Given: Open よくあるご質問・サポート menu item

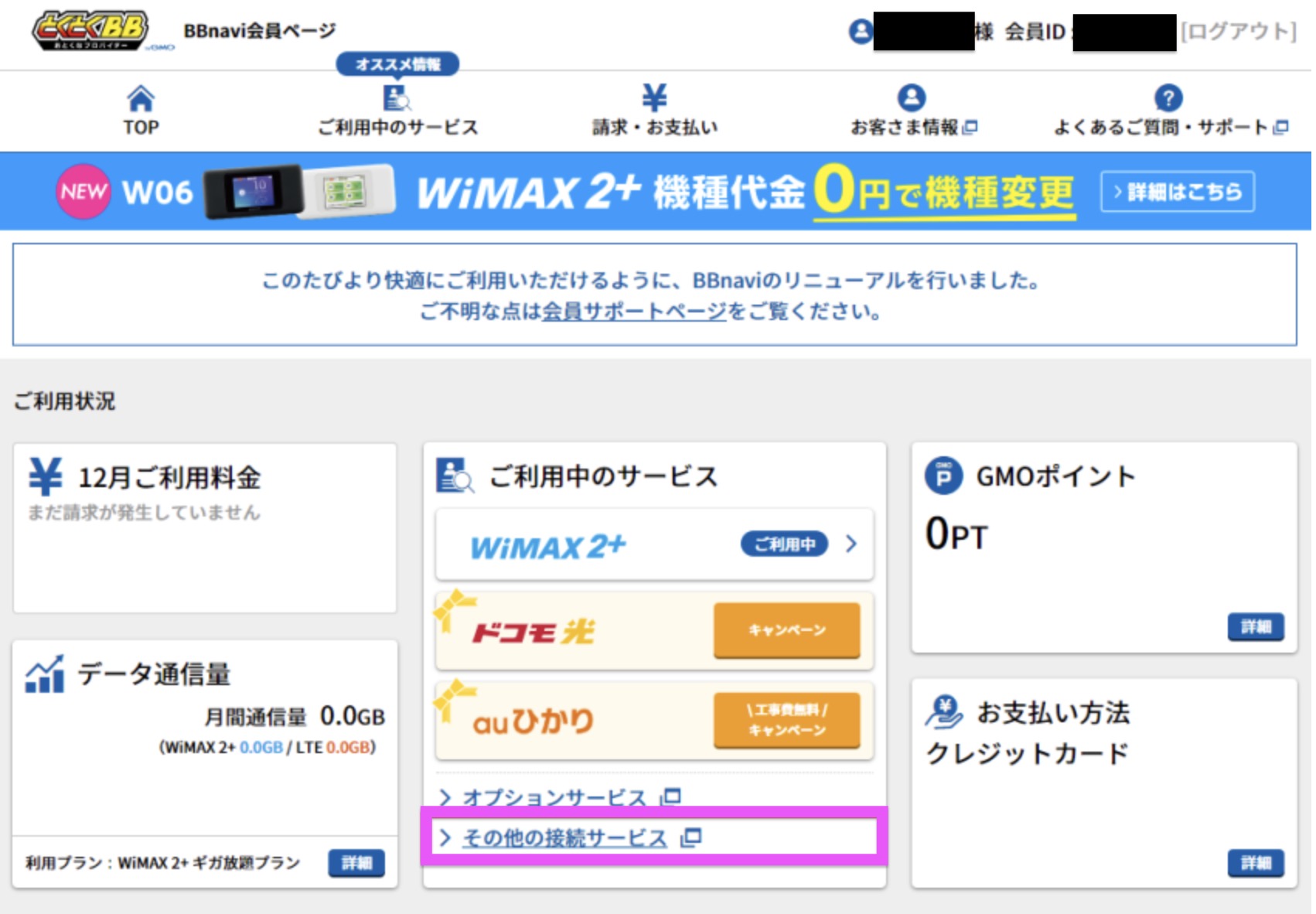Looking at the screenshot, I should (1171, 112).
